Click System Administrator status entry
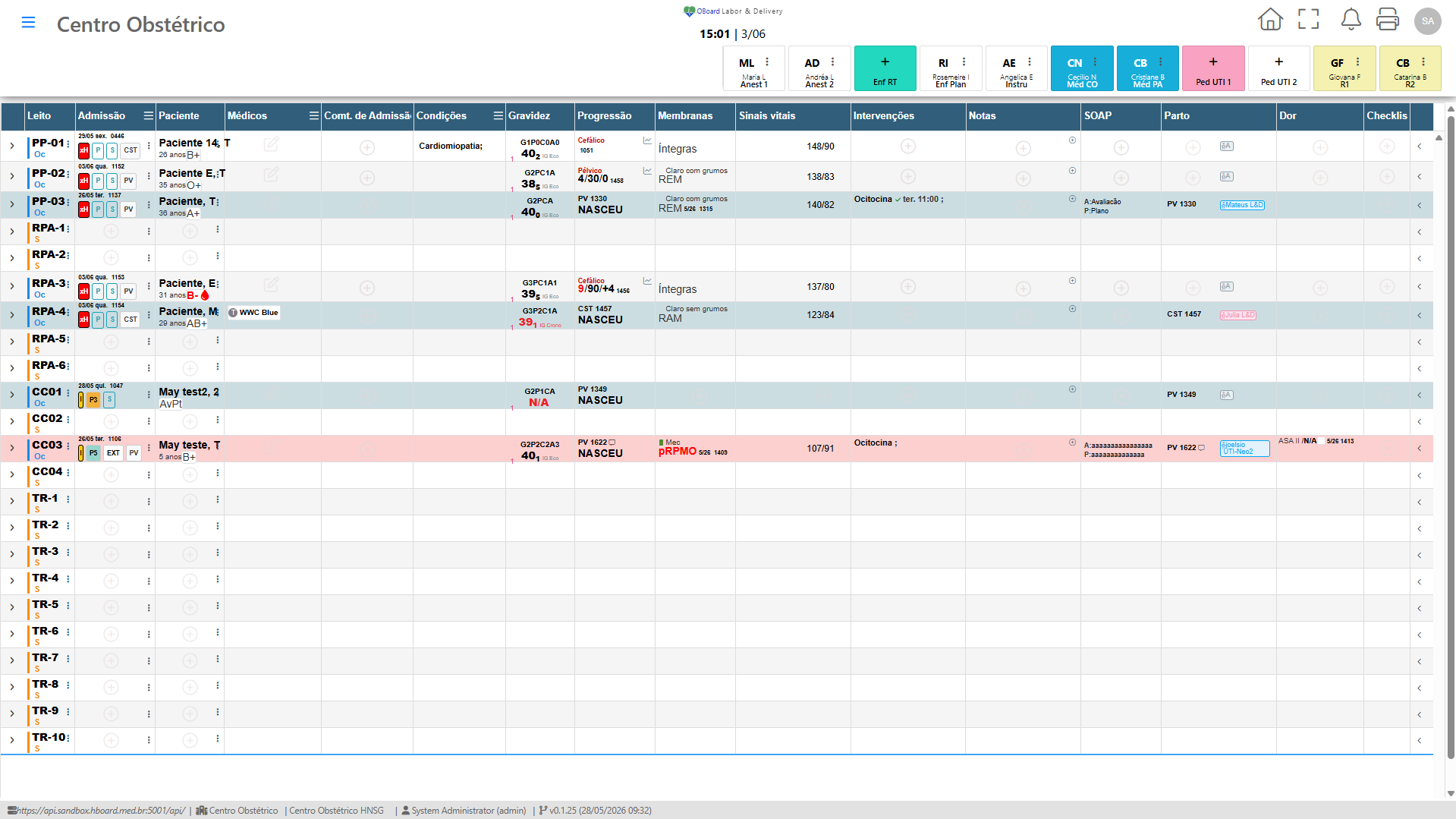 [464, 811]
